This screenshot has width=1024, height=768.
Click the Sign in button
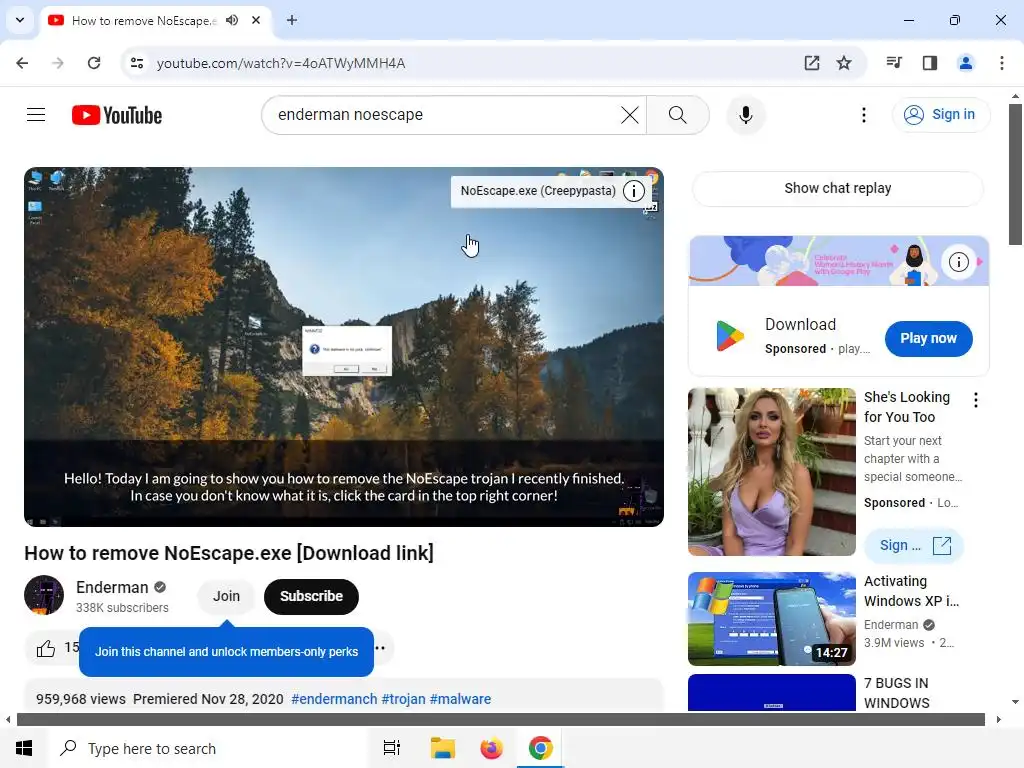tap(940, 115)
